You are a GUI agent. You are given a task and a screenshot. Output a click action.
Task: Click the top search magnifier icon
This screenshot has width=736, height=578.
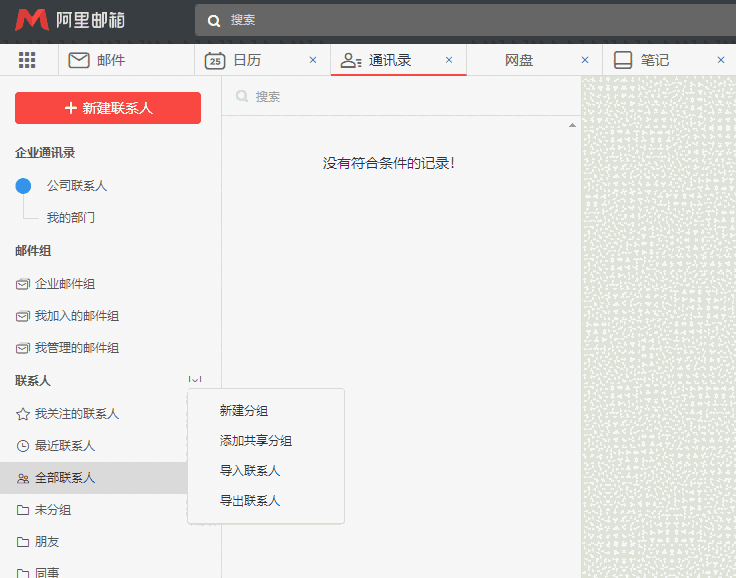(x=213, y=20)
